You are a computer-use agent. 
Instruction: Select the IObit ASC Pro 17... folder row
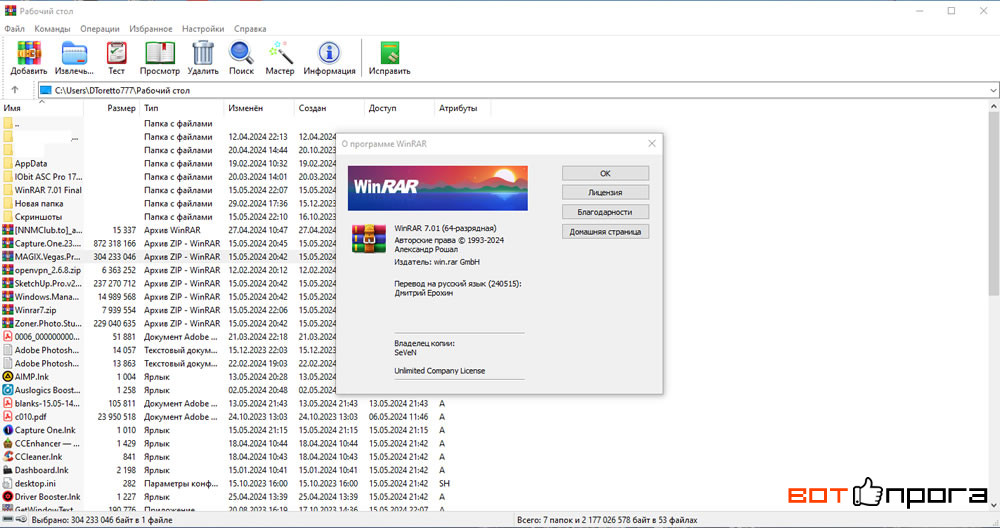point(245,177)
